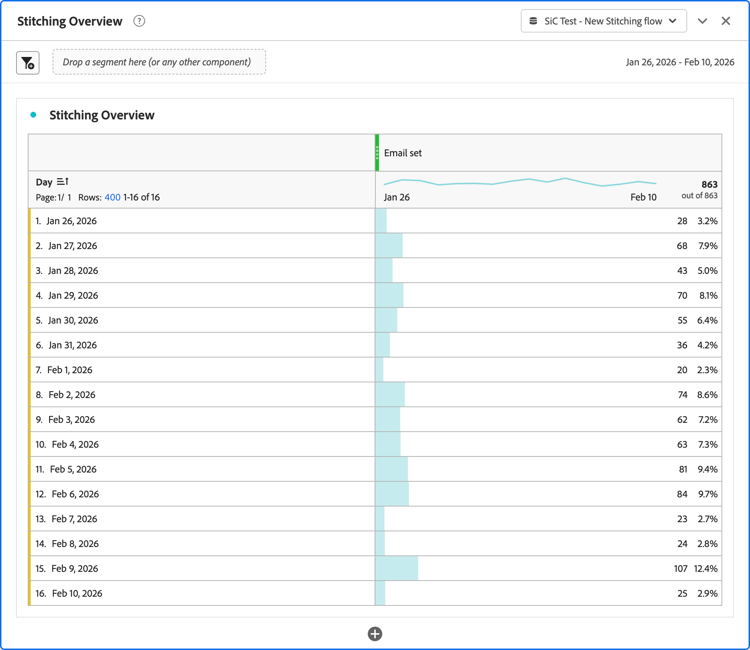
Task: Close the Stitching Overview panel
Action: point(726,21)
